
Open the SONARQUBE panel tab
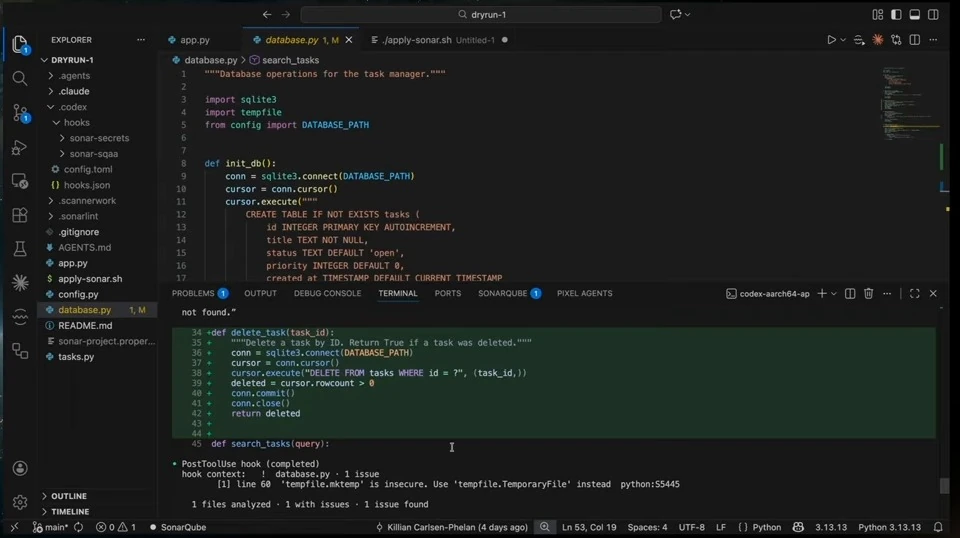tap(509, 294)
